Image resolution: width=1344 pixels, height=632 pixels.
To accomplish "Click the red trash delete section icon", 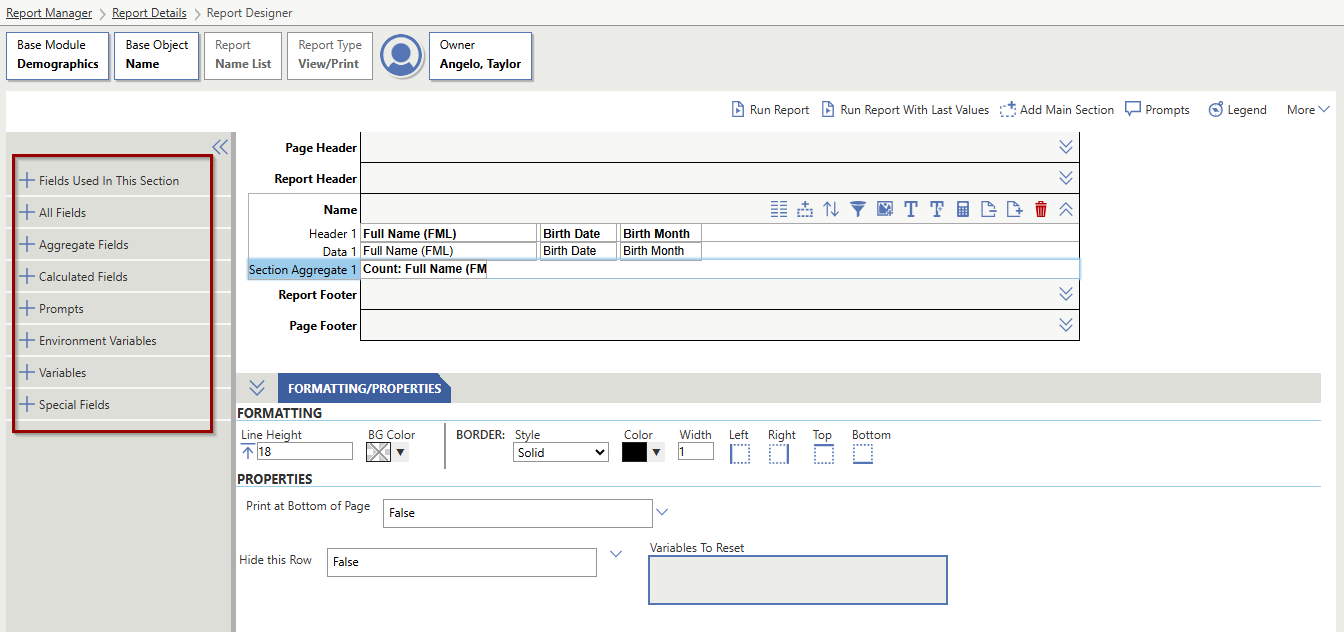I will pos(1041,209).
